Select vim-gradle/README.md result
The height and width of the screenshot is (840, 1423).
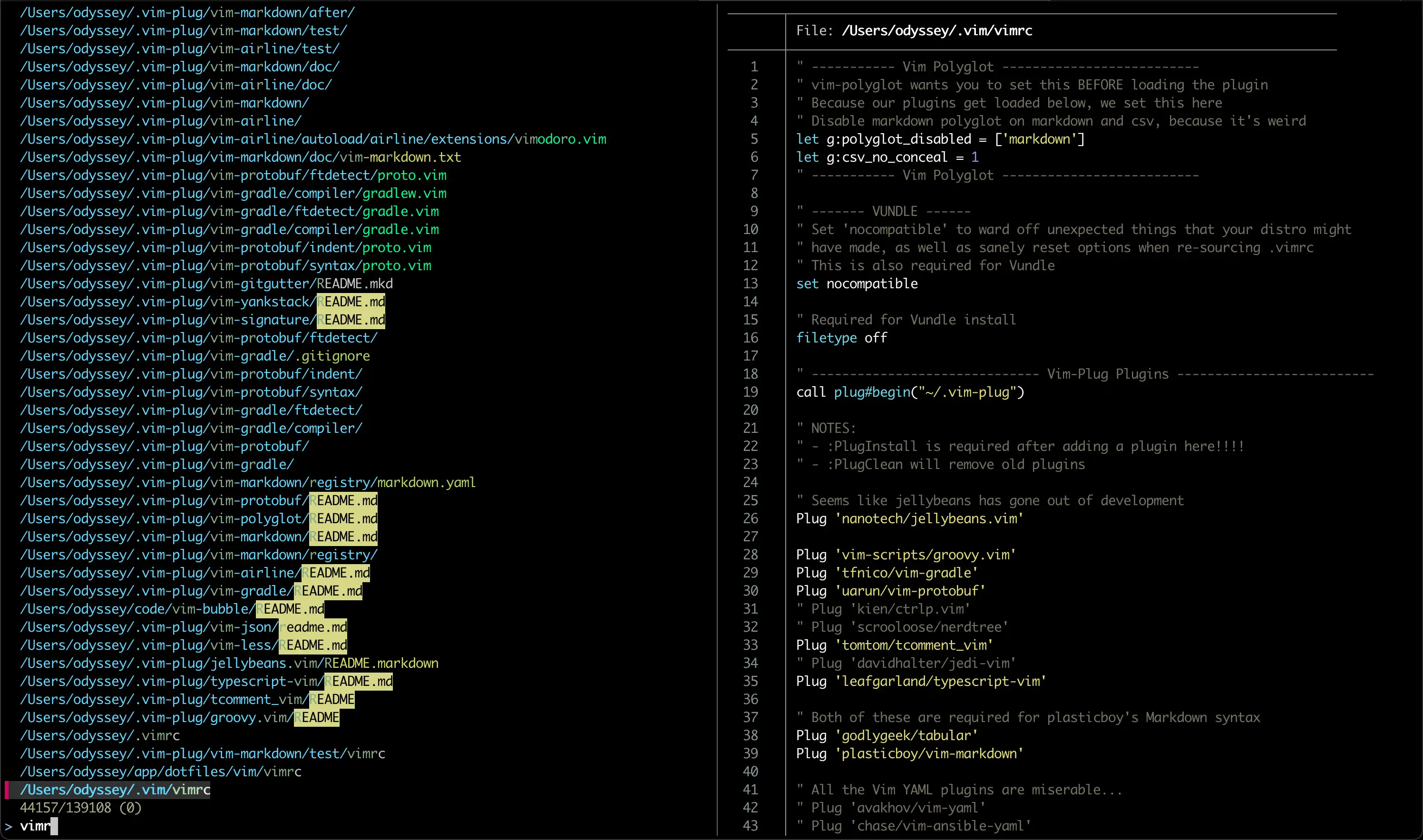pyautogui.click(x=191, y=590)
